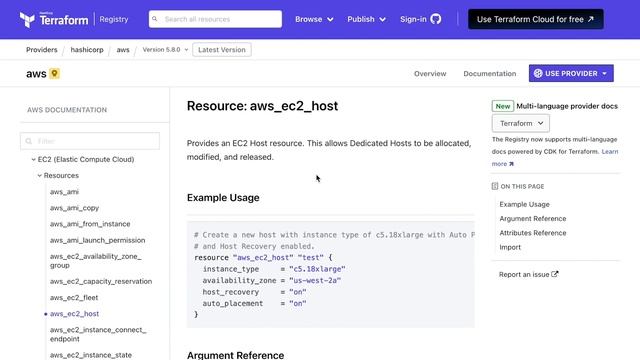Focus the sidebar Filter input

[x=90, y=141]
